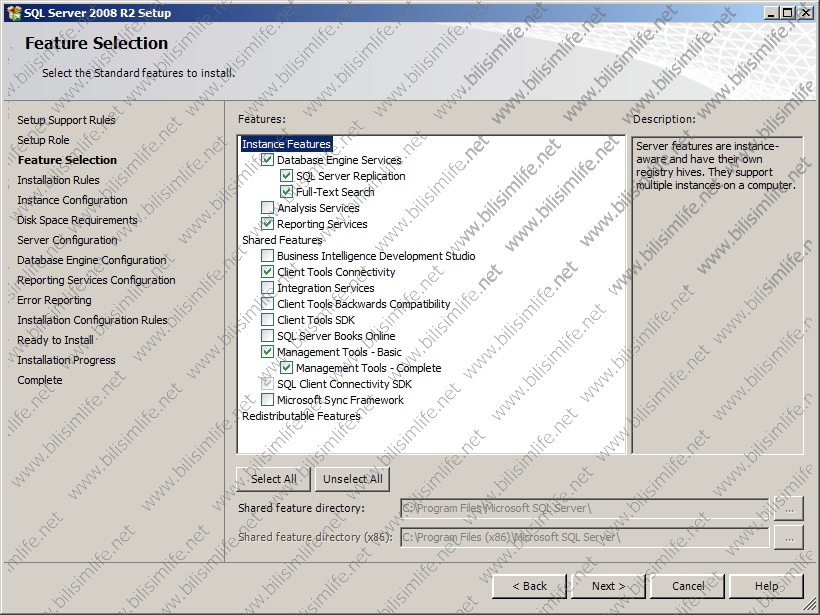Click Installation Progress step
This screenshot has height=615, width=820.
click(66, 360)
